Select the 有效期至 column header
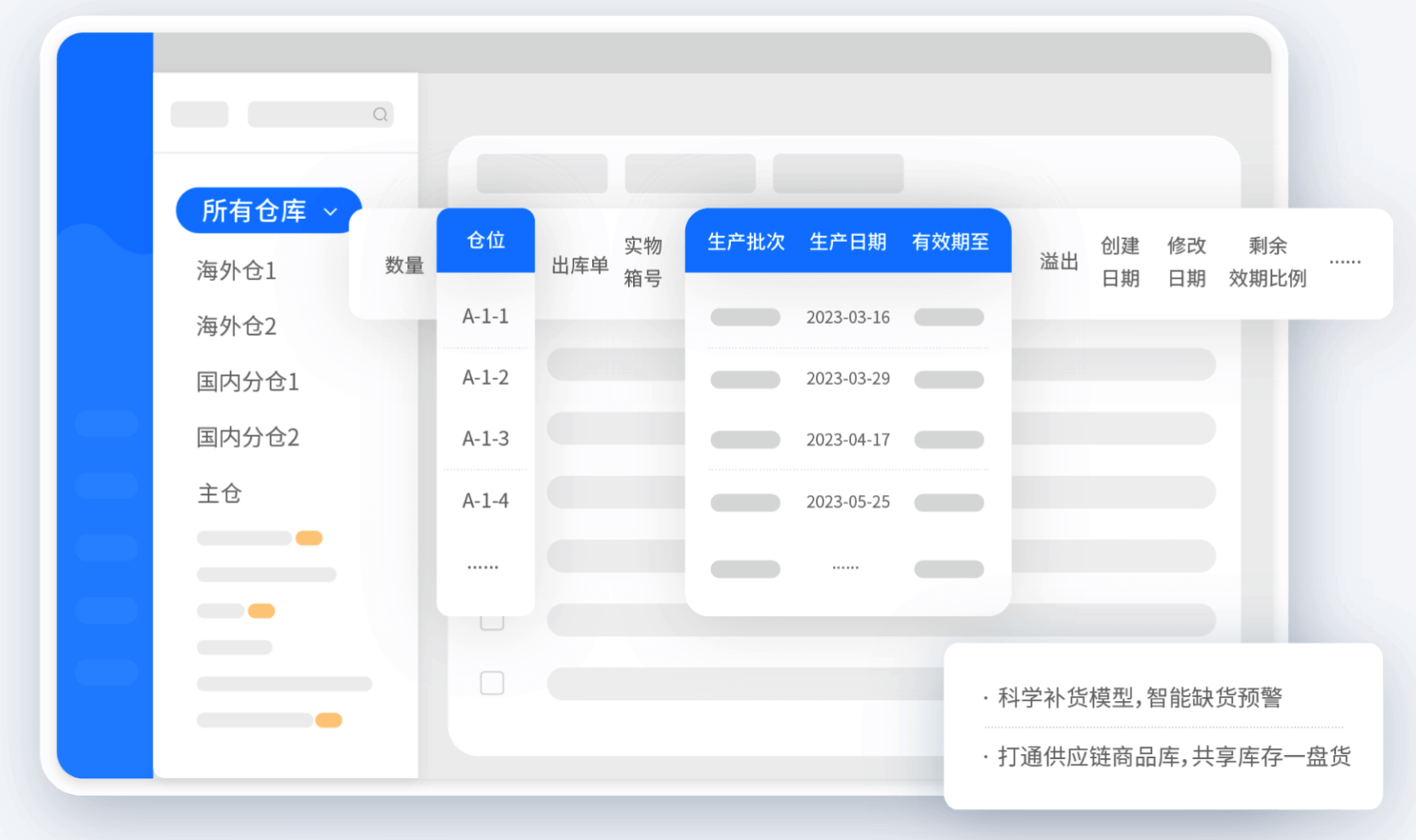 point(951,241)
